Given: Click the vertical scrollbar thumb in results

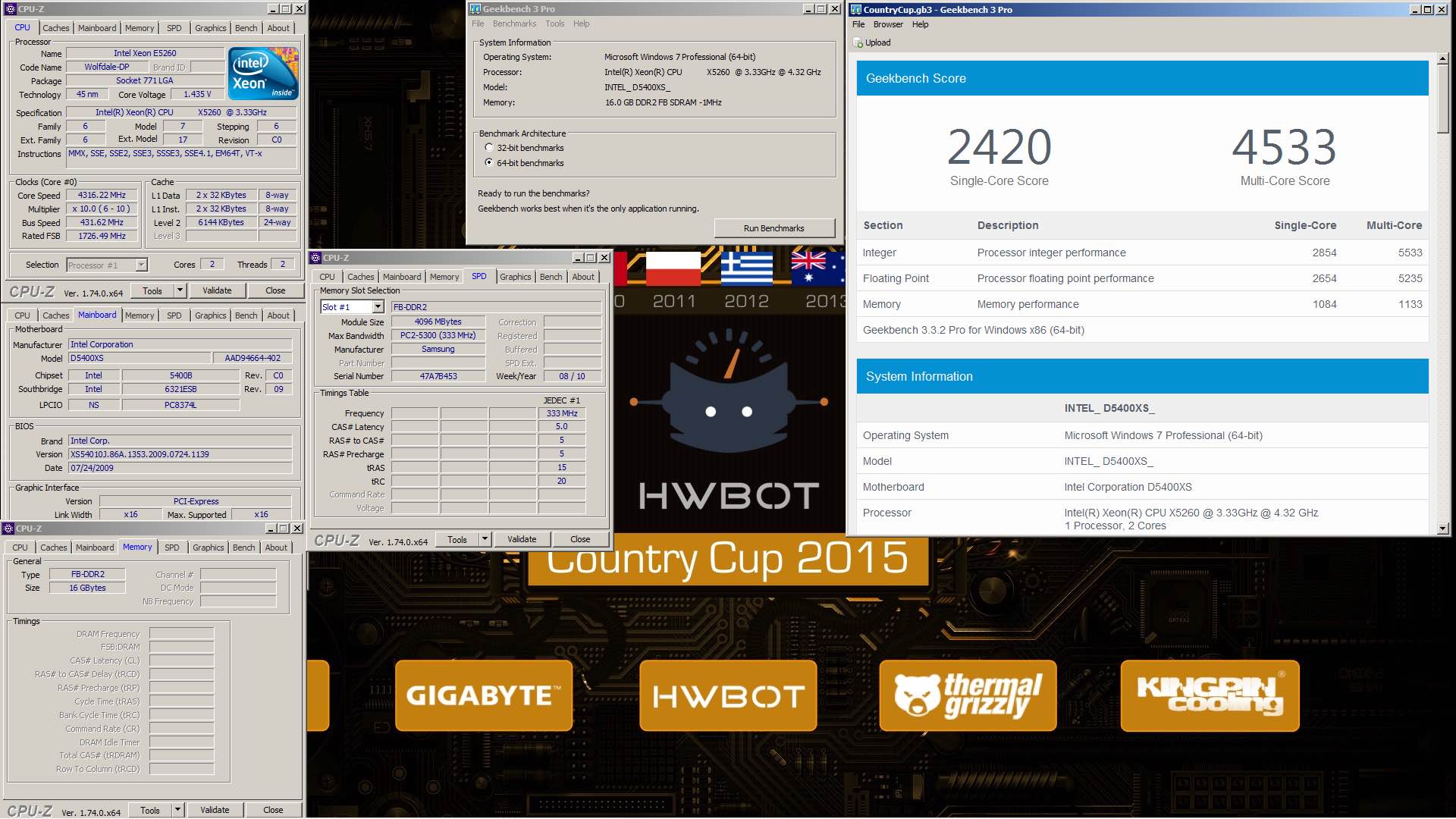Looking at the screenshot, I should pos(1442,99).
